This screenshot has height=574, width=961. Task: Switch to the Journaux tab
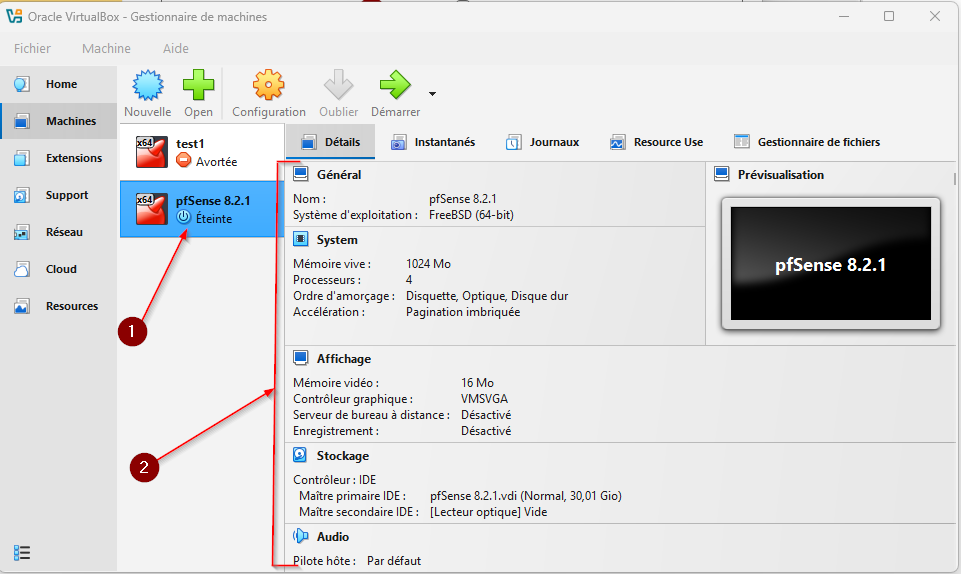[542, 142]
